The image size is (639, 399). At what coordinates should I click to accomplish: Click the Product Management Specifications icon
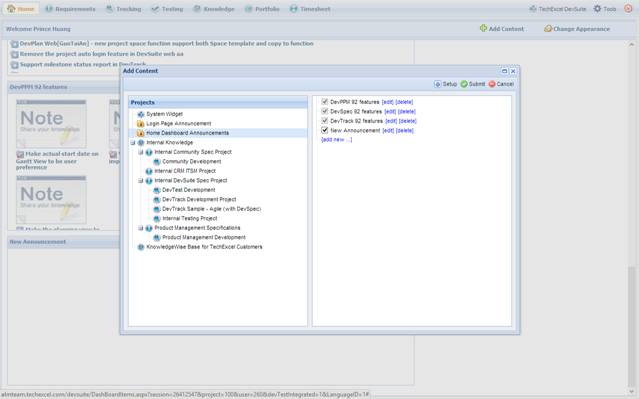tap(149, 228)
